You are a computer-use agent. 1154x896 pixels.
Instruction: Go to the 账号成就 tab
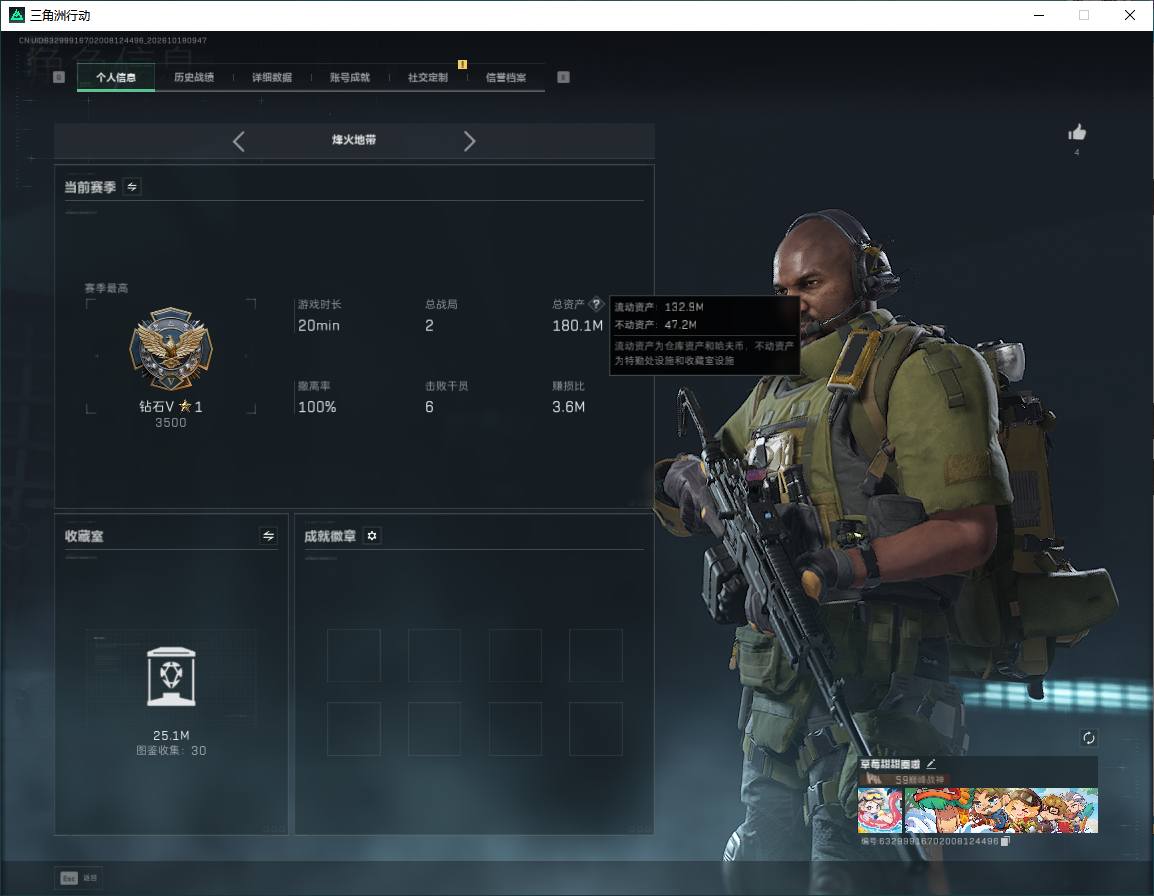coord(350,77)
